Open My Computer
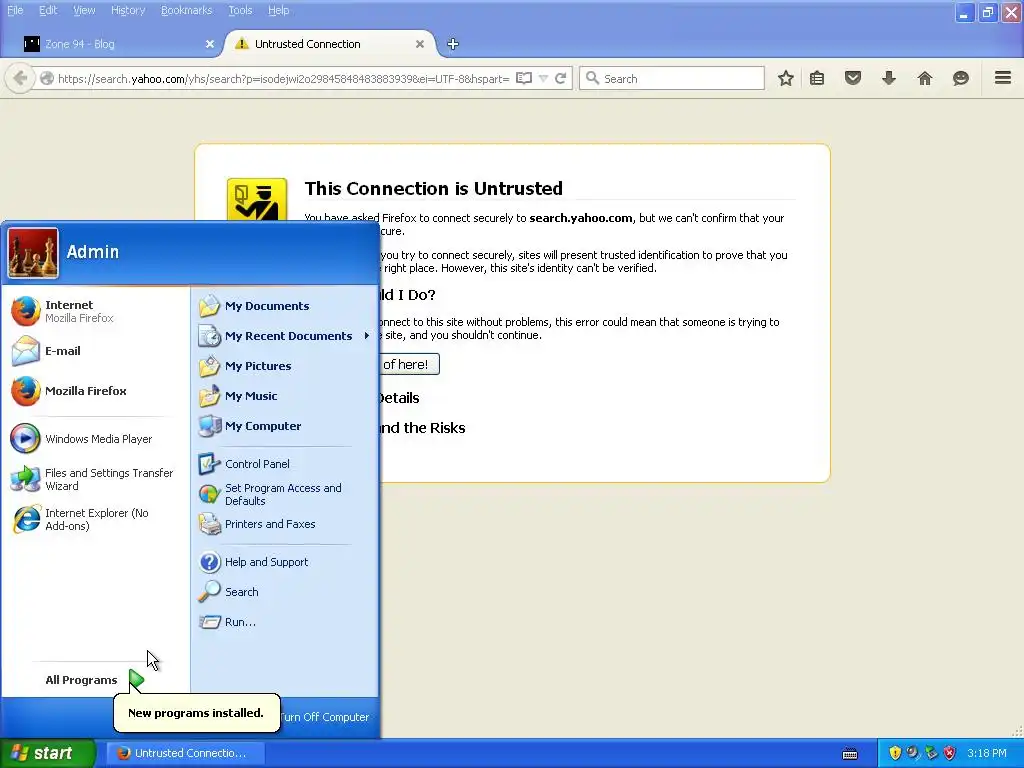Image resolution: width=1024 pixels, height=768 pixels. tap(285, 426)
